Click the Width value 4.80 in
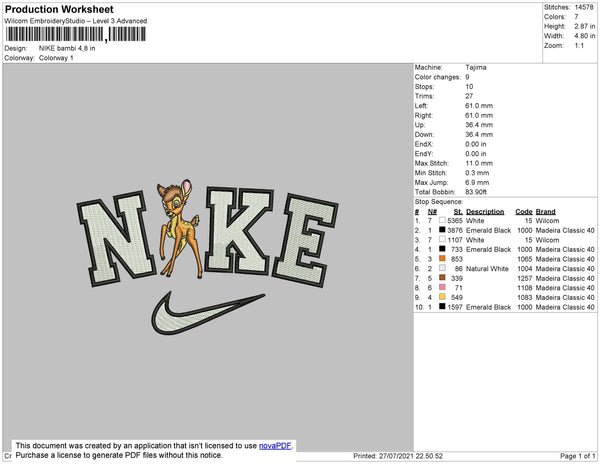600x464 pixels. click(585, 36)
